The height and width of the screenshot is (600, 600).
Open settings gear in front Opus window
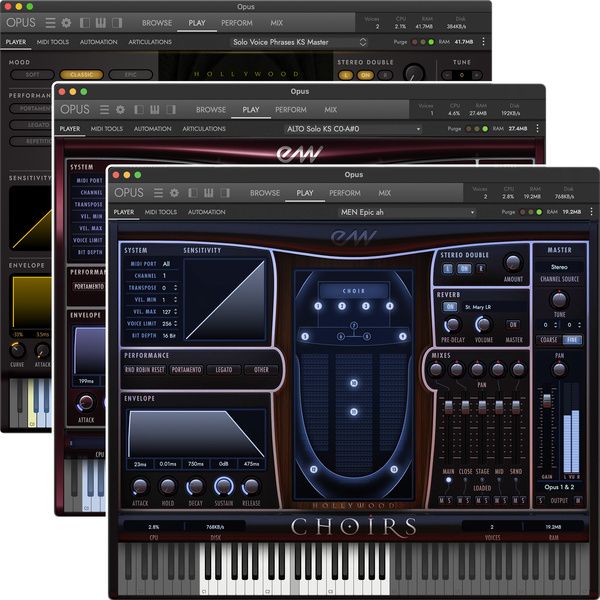pos(174,192)
